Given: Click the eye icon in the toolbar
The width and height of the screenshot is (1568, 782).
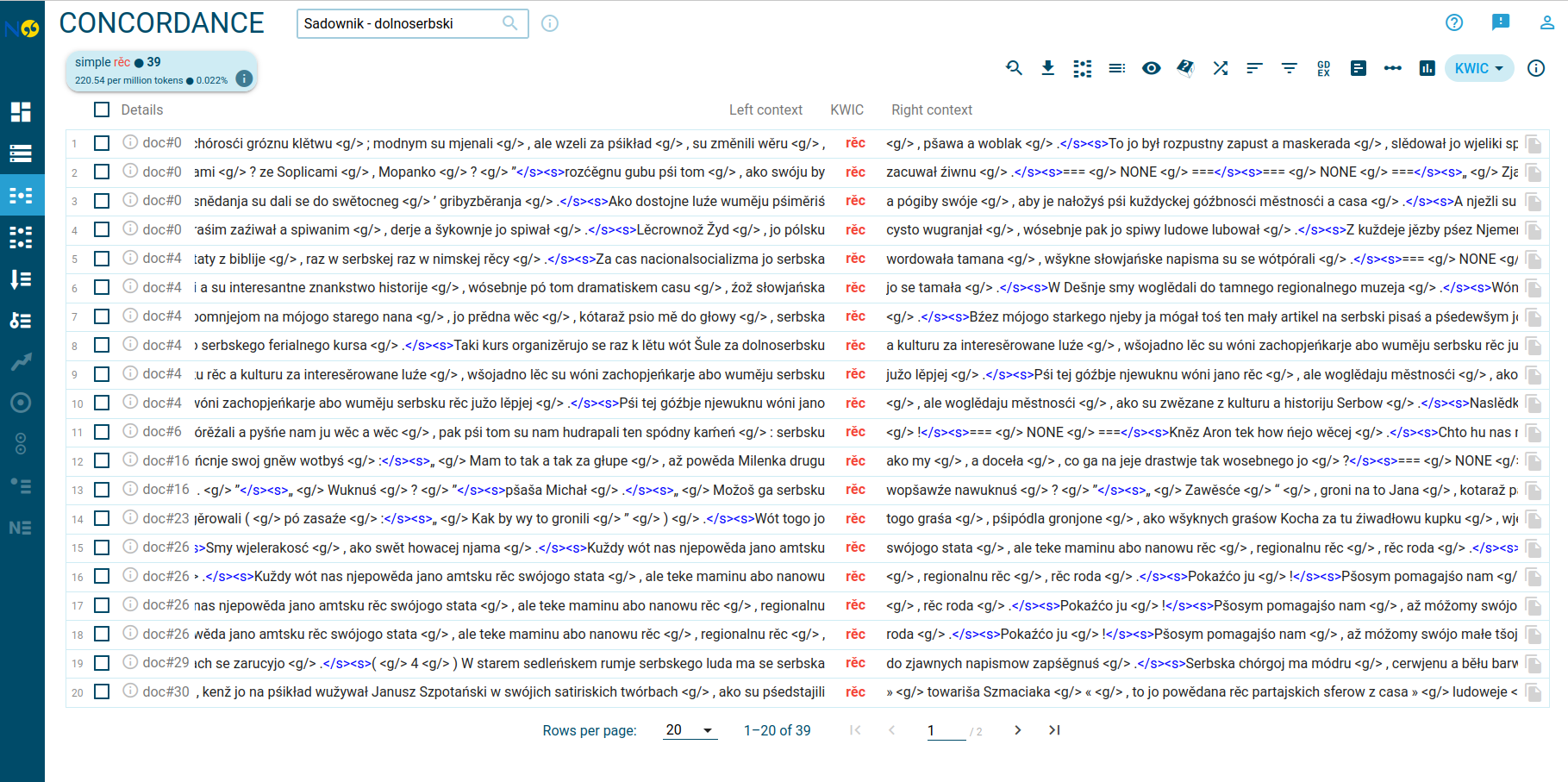Looking at the screenshot, I should pos(1152,68).
